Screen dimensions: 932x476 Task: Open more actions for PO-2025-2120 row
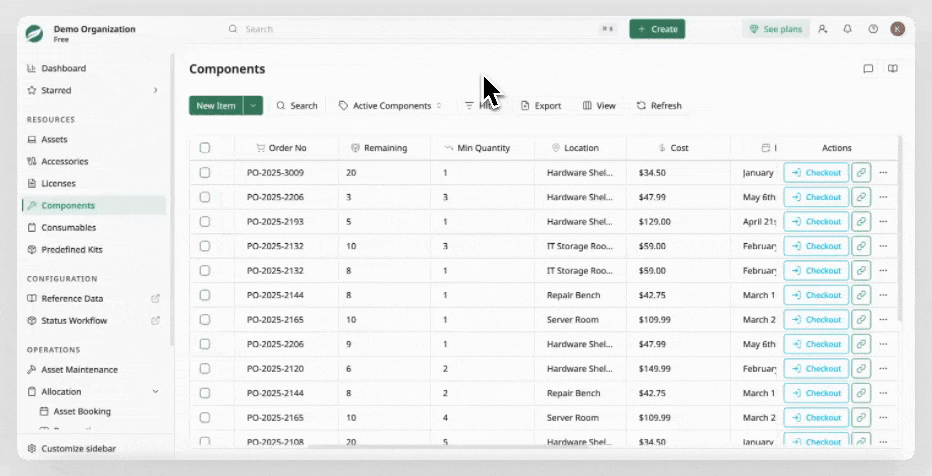pos(883,368)
